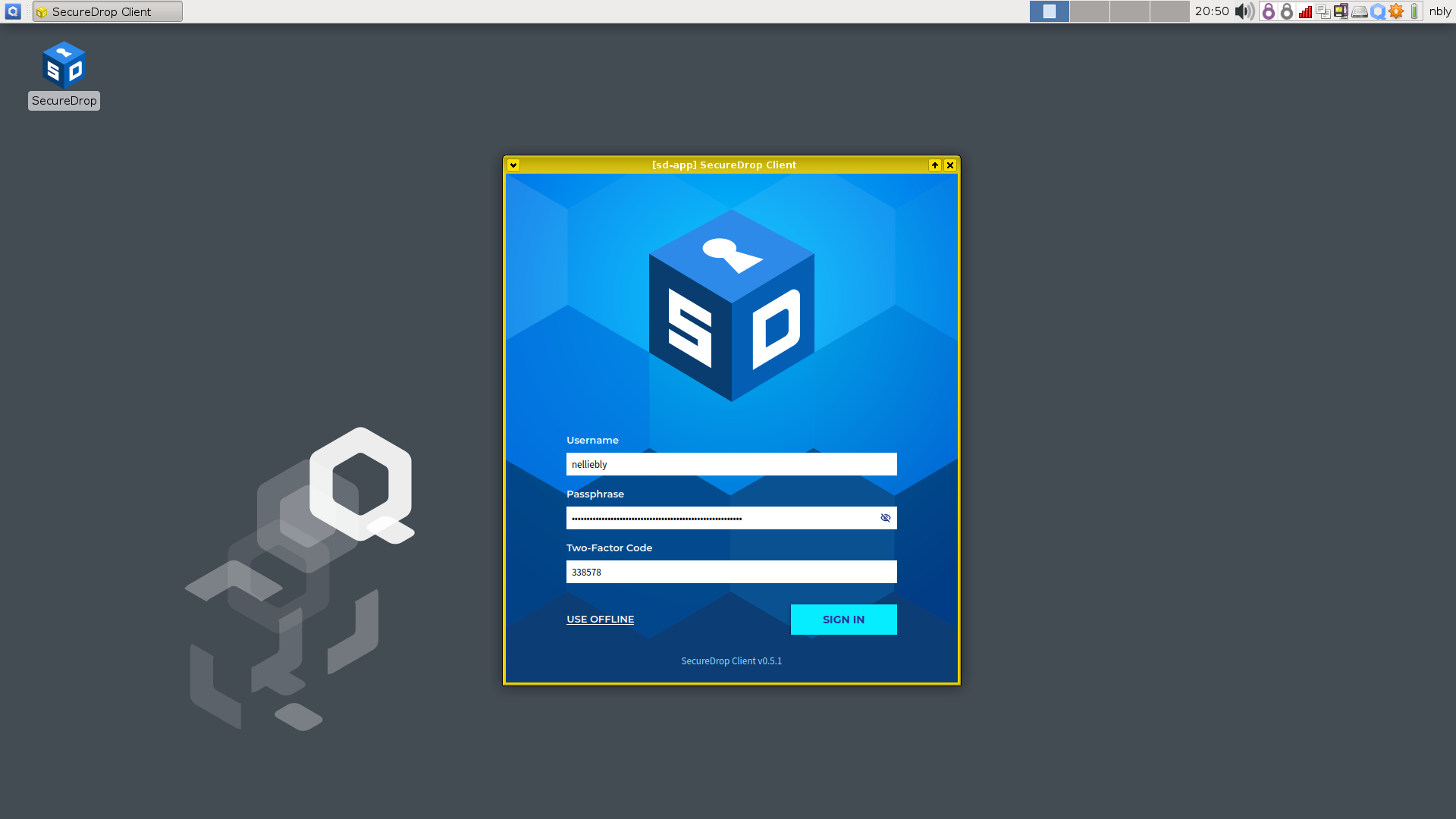This screenshot has width=1456, height=819.
Task: Switch to fourth workspace in pager
Action: click(1170, 11)
